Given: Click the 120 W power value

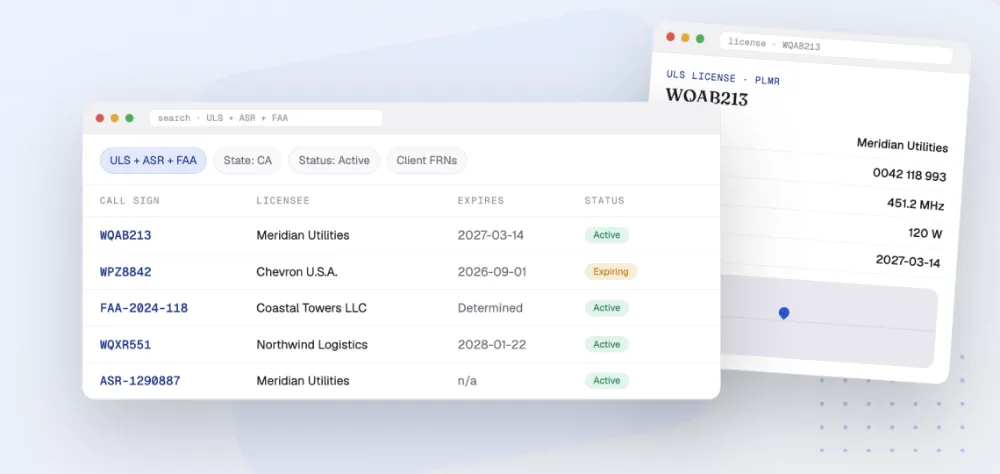Looking at the screenshot, I should click(925, 233).
